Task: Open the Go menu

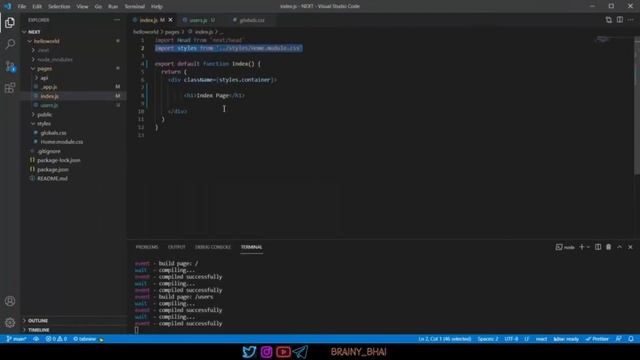Action: (x=98, y=7)
